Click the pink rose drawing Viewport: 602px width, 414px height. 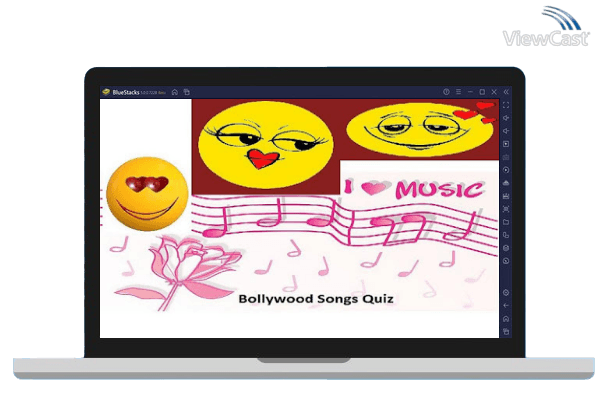(x=177, y=272)
